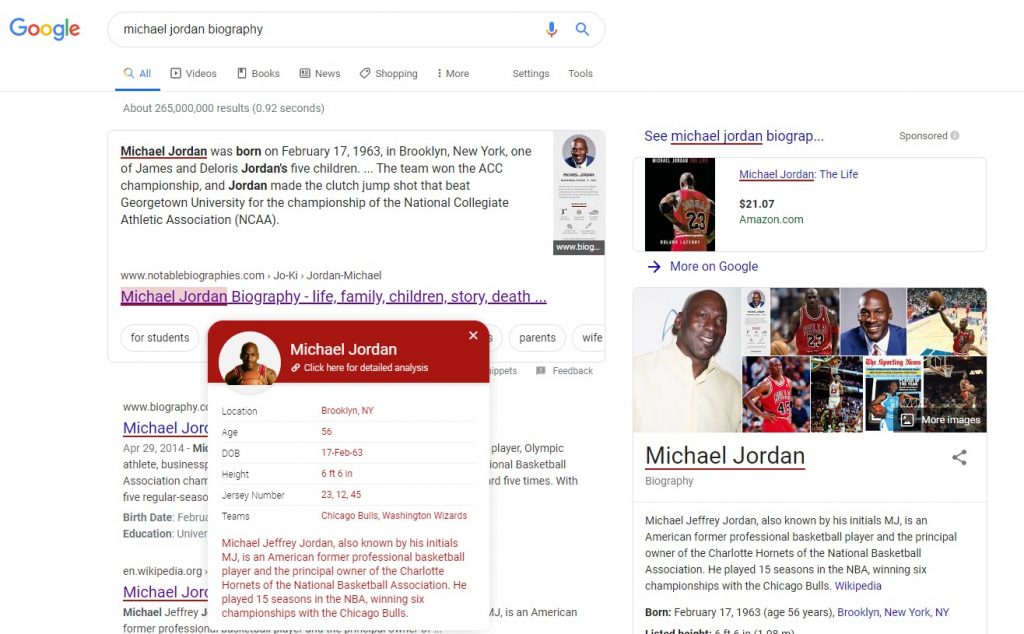
Task: Click the Jordan in suit image thumbnail
Action: coord(872,321)
